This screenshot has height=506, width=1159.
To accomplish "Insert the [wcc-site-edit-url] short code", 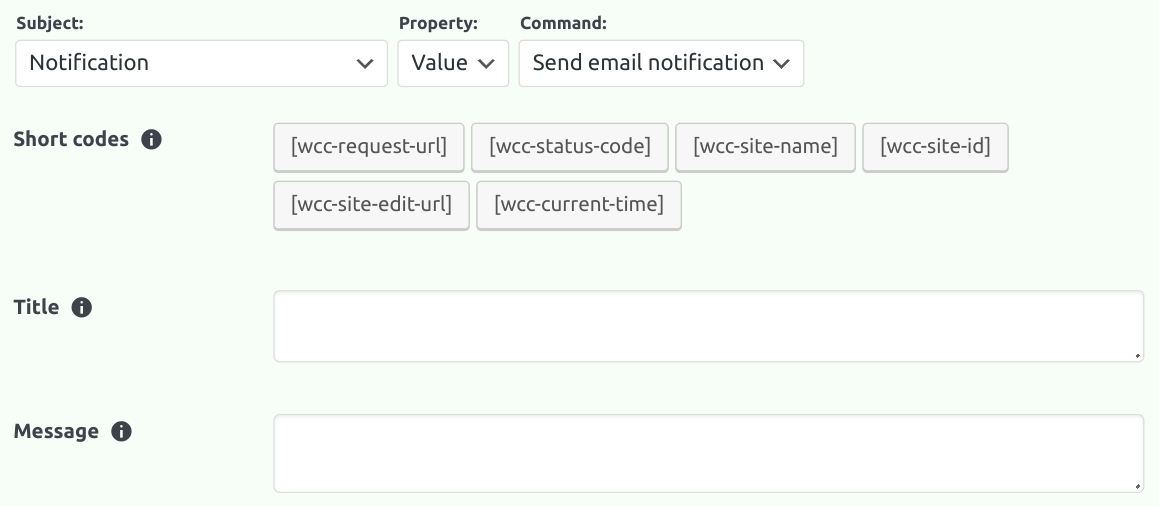I will tap(371, 205).
